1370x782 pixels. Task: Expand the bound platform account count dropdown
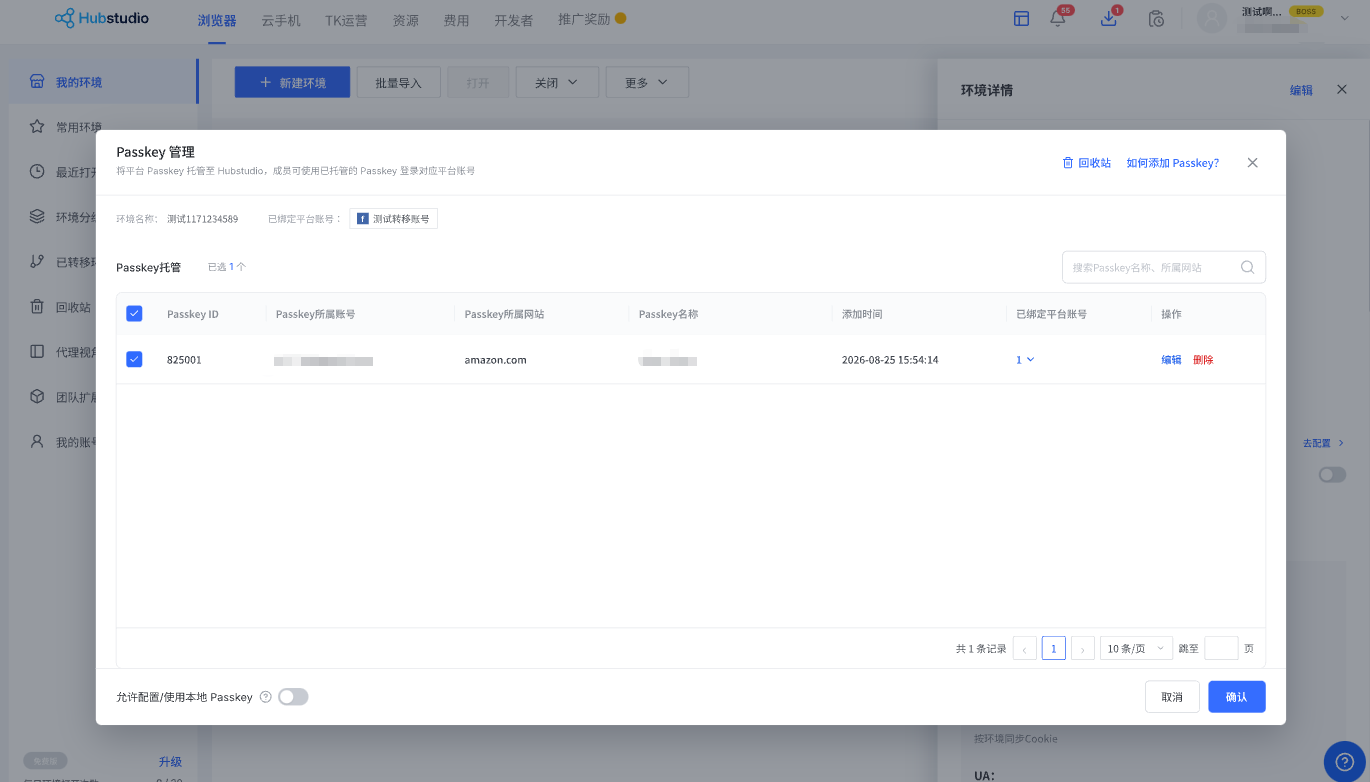tap(1025, 360)
